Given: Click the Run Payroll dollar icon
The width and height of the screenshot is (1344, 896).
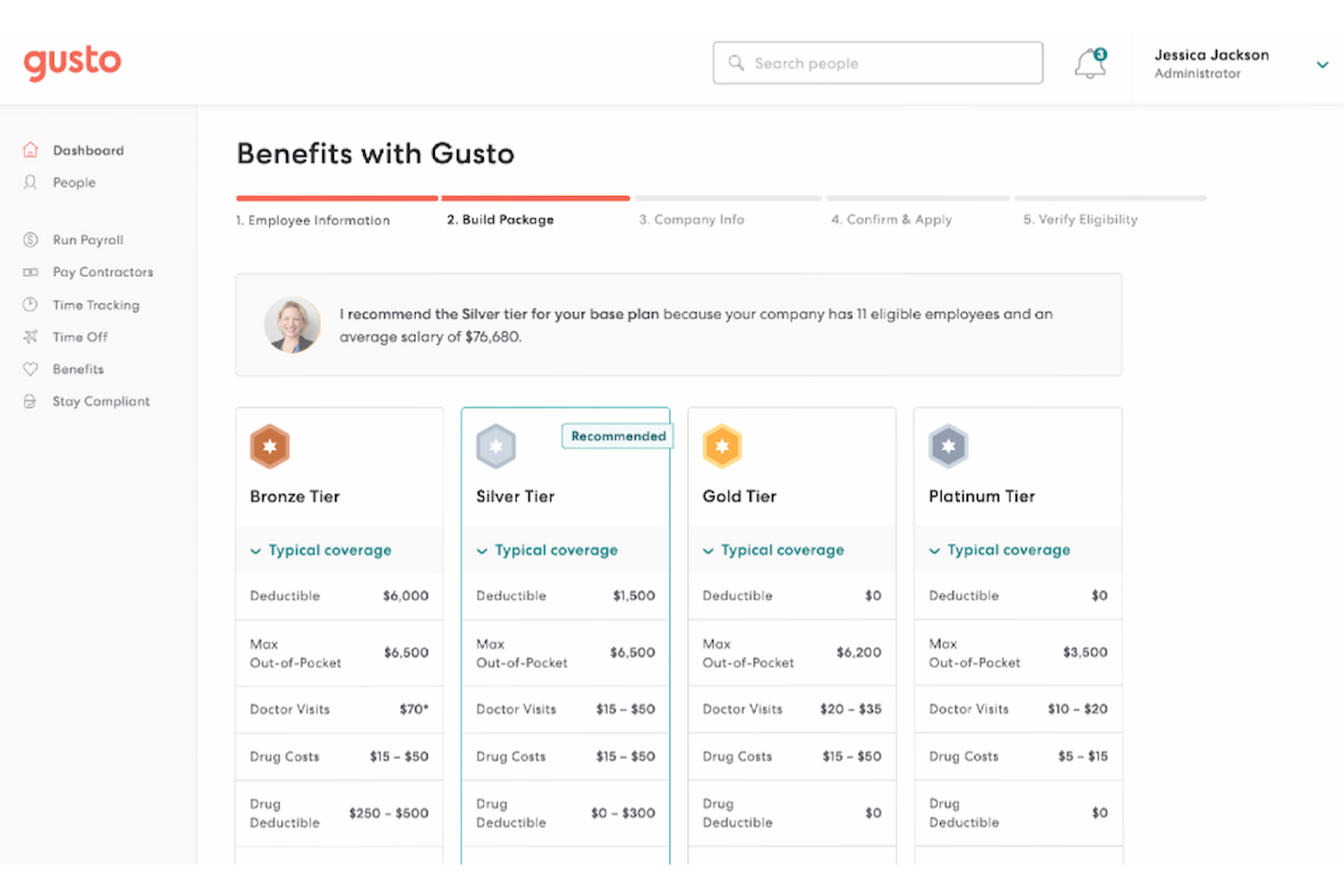Looking at the screenshot, I should click(30, 240).
